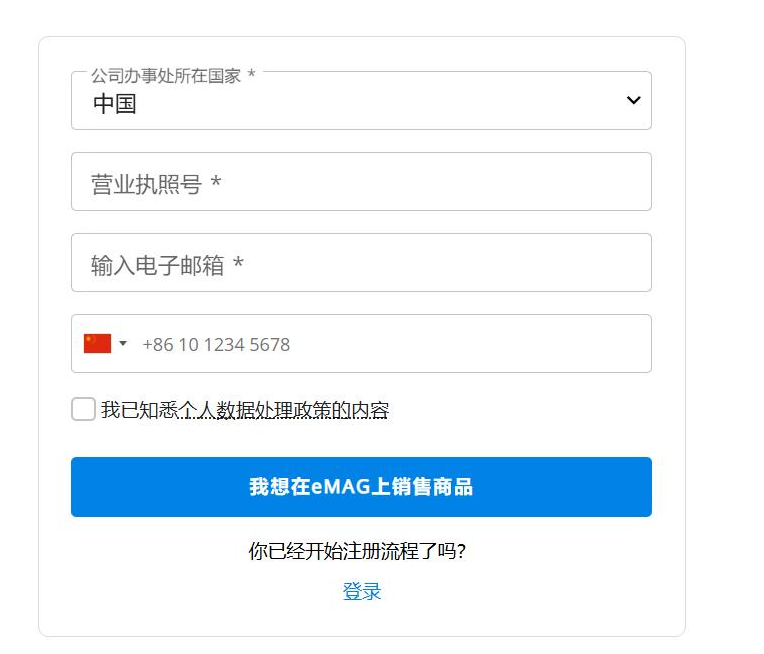Click the 我想在eMAG上销售商品 button
Image resolution: width=764 pixels, height=654 pixels.
361,487
